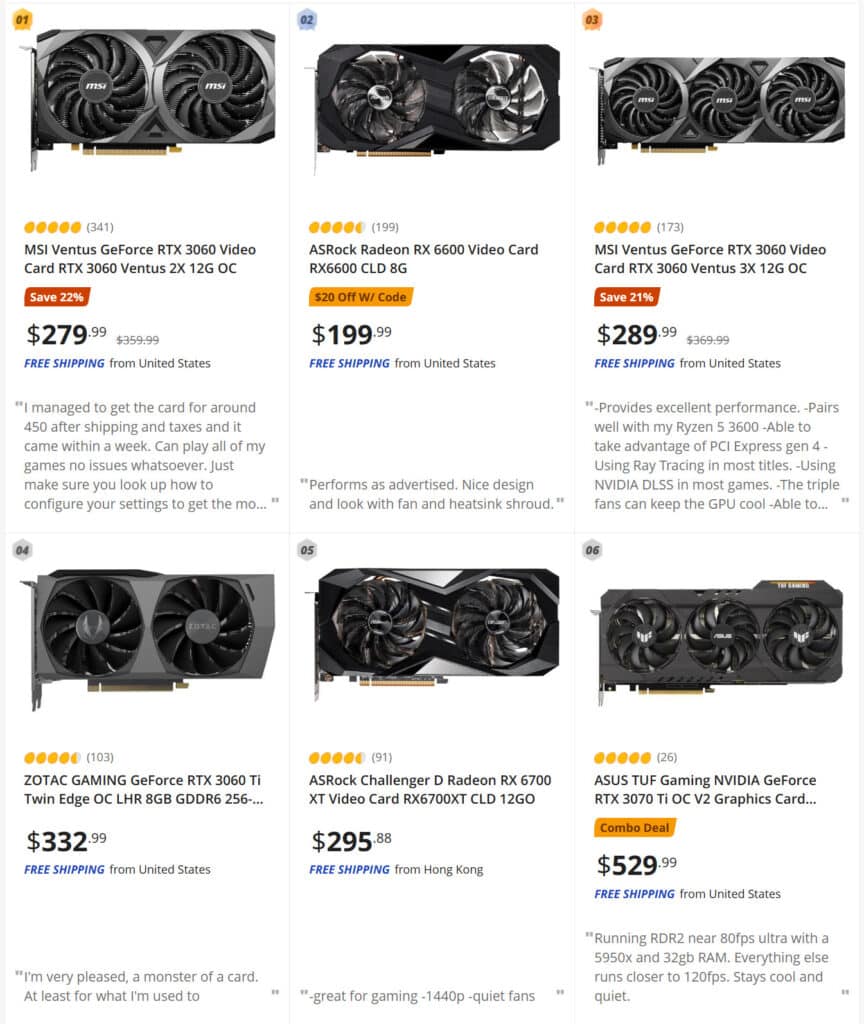This screenshot has width=864, height=1024.
Task: Open MSI Ventus 3X 12G OC product title
Action: click(710, 259)
